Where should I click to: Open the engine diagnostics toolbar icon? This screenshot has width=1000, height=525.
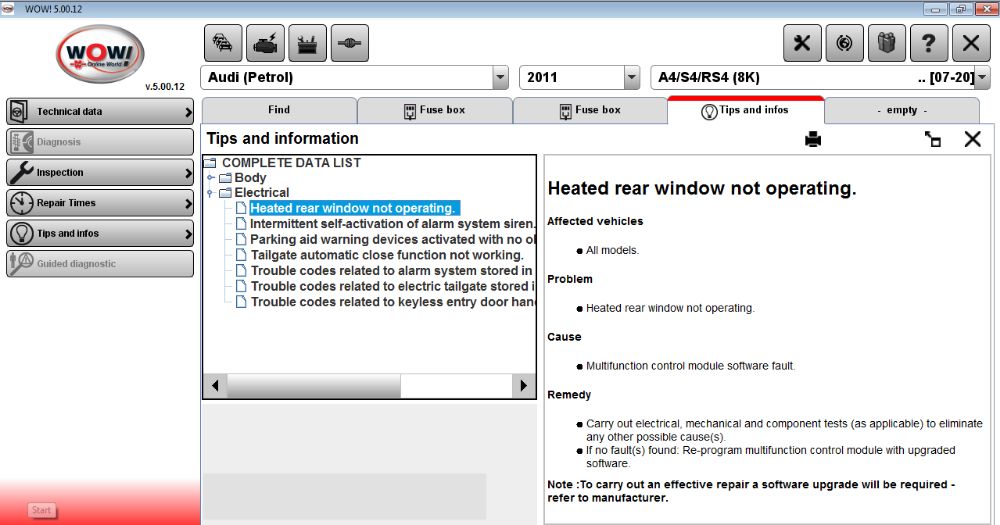tap(265, 43)
